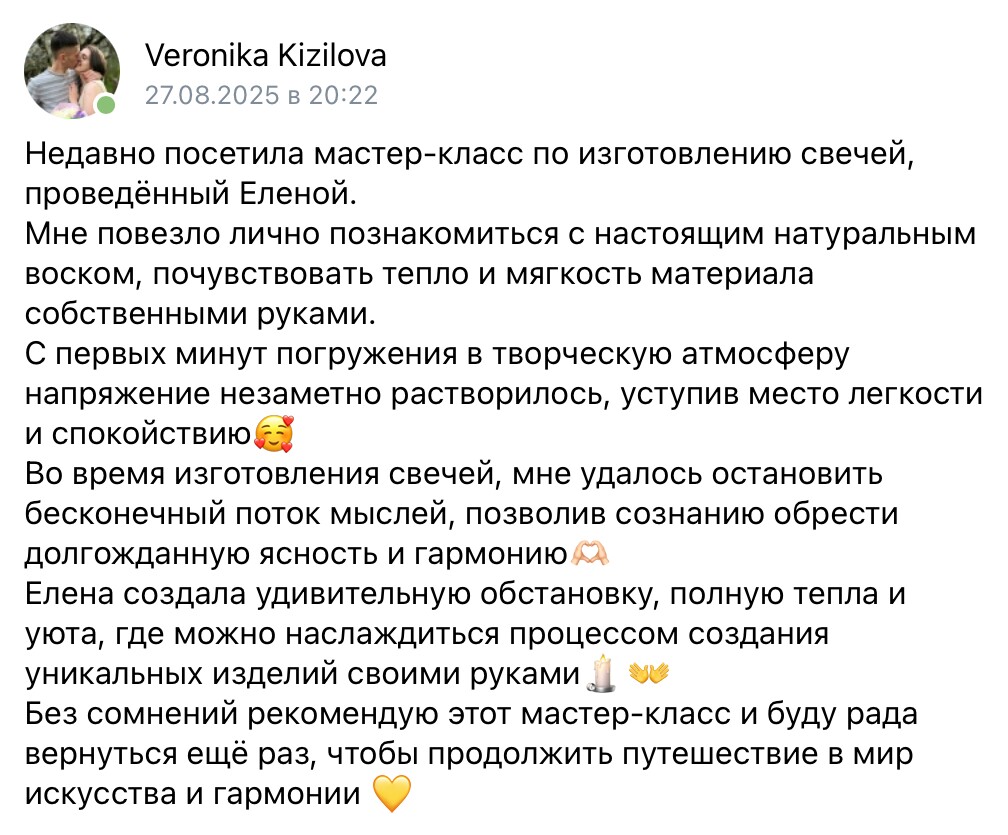Viewport: 1008px width, 835px height.
Task: Click the yellow heart emoji at post end
Action: (392, 794)
